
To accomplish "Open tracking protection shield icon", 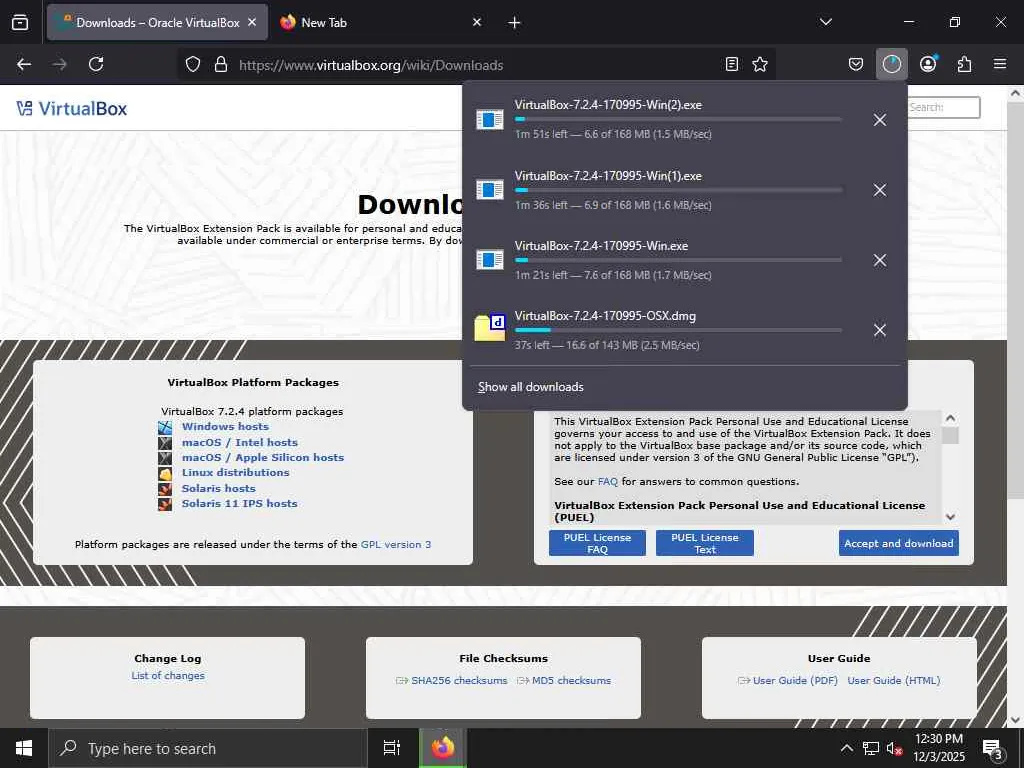I will point(193,64).
